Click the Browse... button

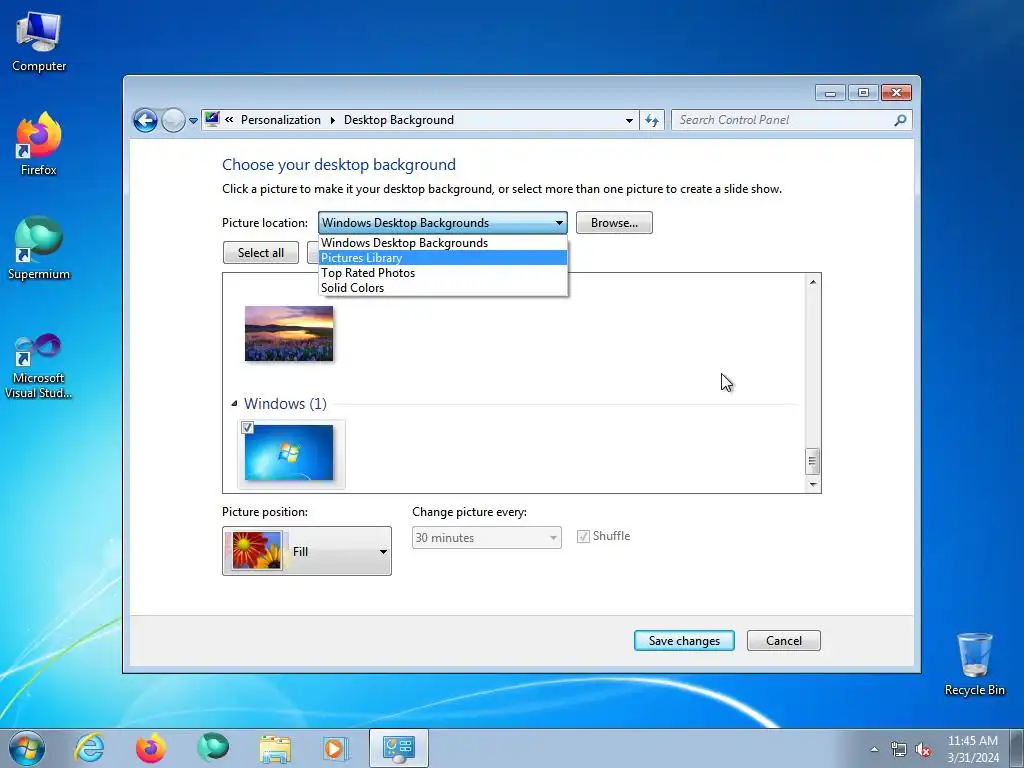tap(614, 223)
